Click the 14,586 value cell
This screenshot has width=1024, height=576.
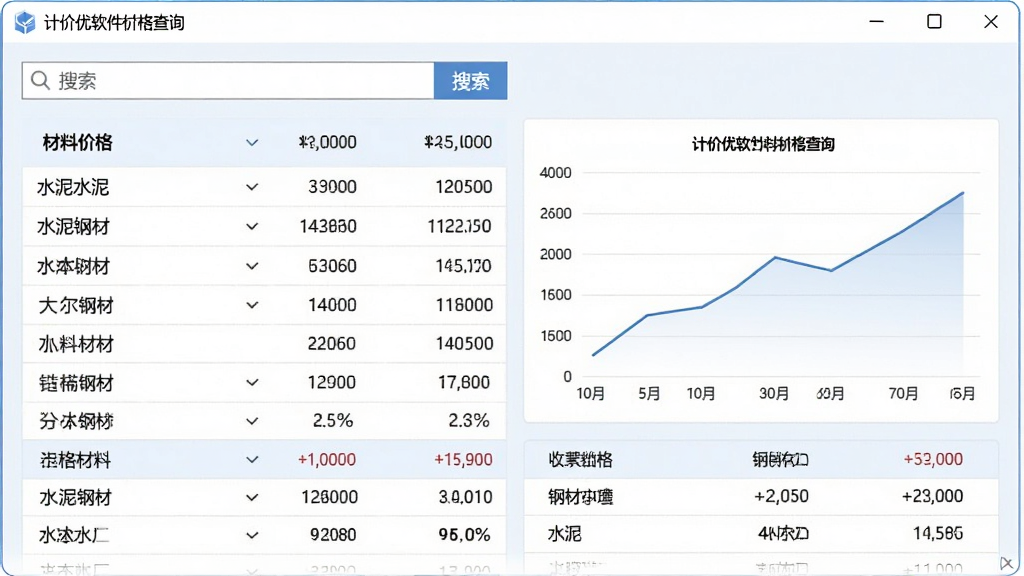(x=938, y=534)
